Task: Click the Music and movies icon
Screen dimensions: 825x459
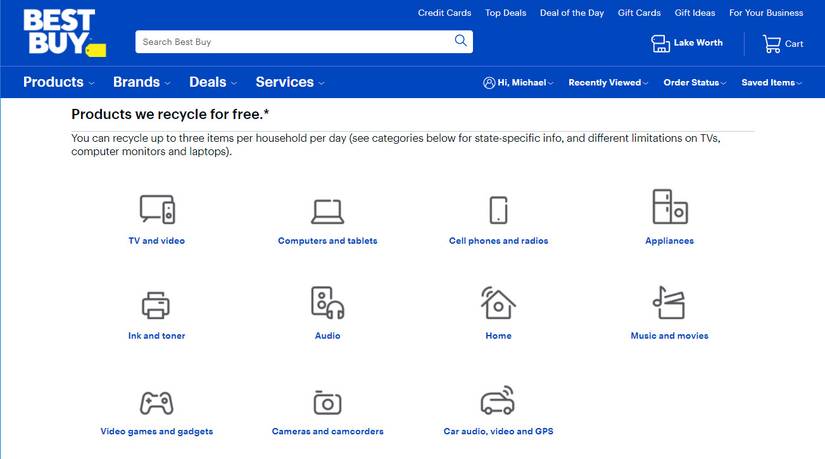Action: (x=669, y=303)
